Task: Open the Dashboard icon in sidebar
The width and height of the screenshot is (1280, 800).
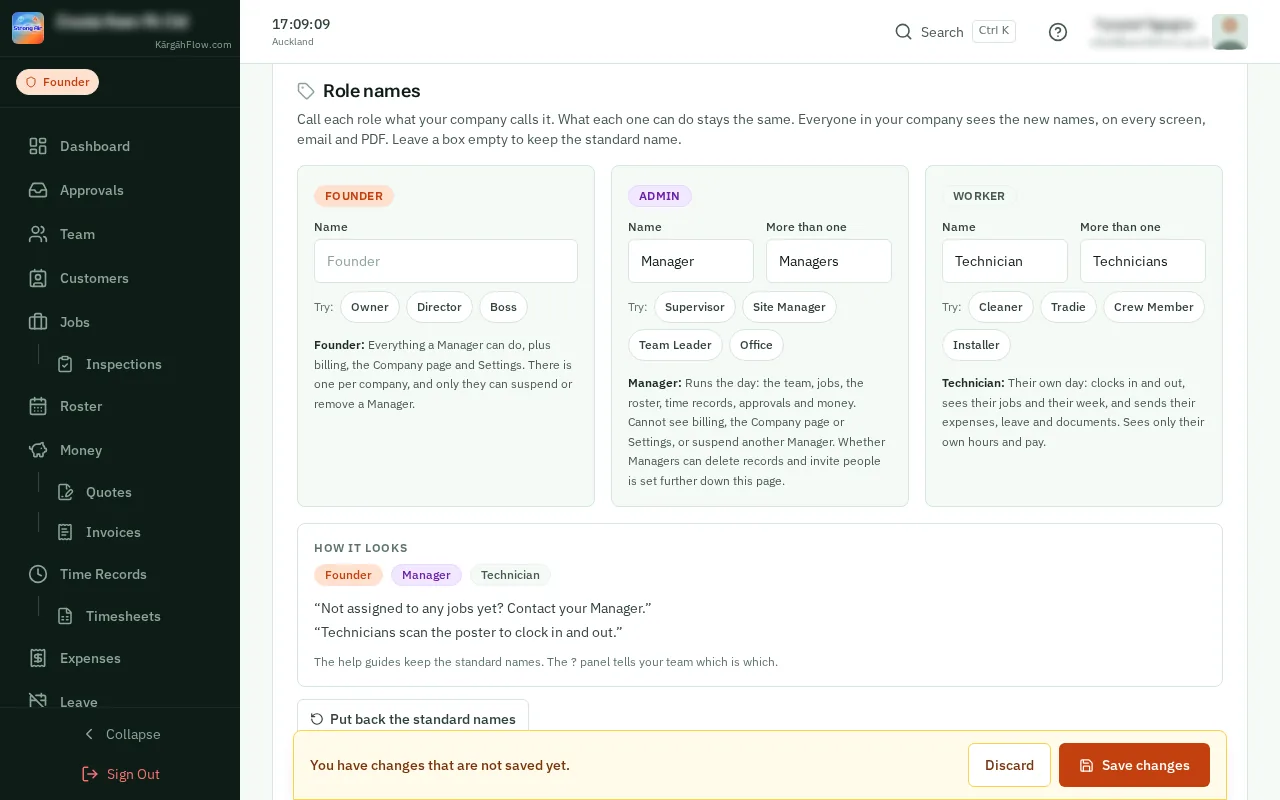Action: coord(38,146)
